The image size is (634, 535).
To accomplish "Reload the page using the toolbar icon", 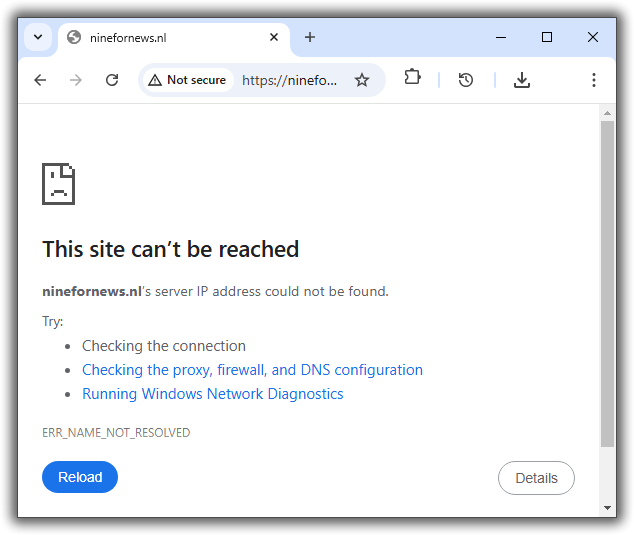I will point(112,80).
